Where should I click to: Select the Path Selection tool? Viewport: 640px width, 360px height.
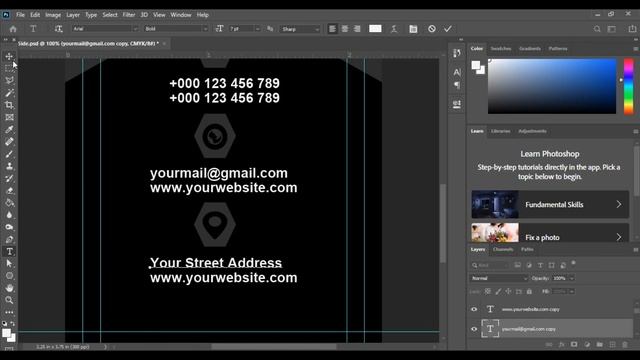tap(9, 264)
